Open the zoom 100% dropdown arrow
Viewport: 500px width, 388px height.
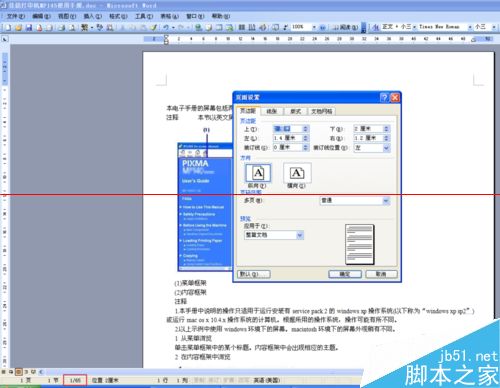point(314,27)
